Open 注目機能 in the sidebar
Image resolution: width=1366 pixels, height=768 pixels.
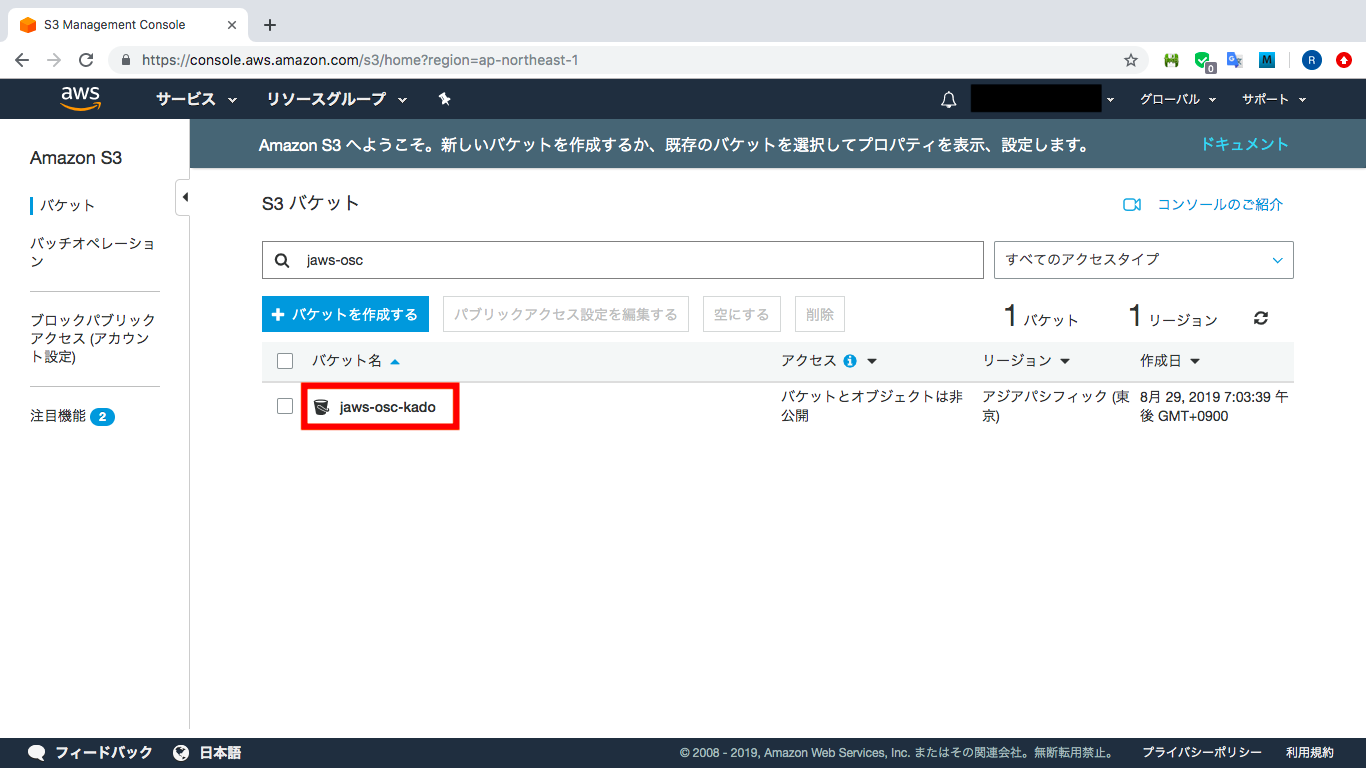pyautogui.click(x=58, y=416)
